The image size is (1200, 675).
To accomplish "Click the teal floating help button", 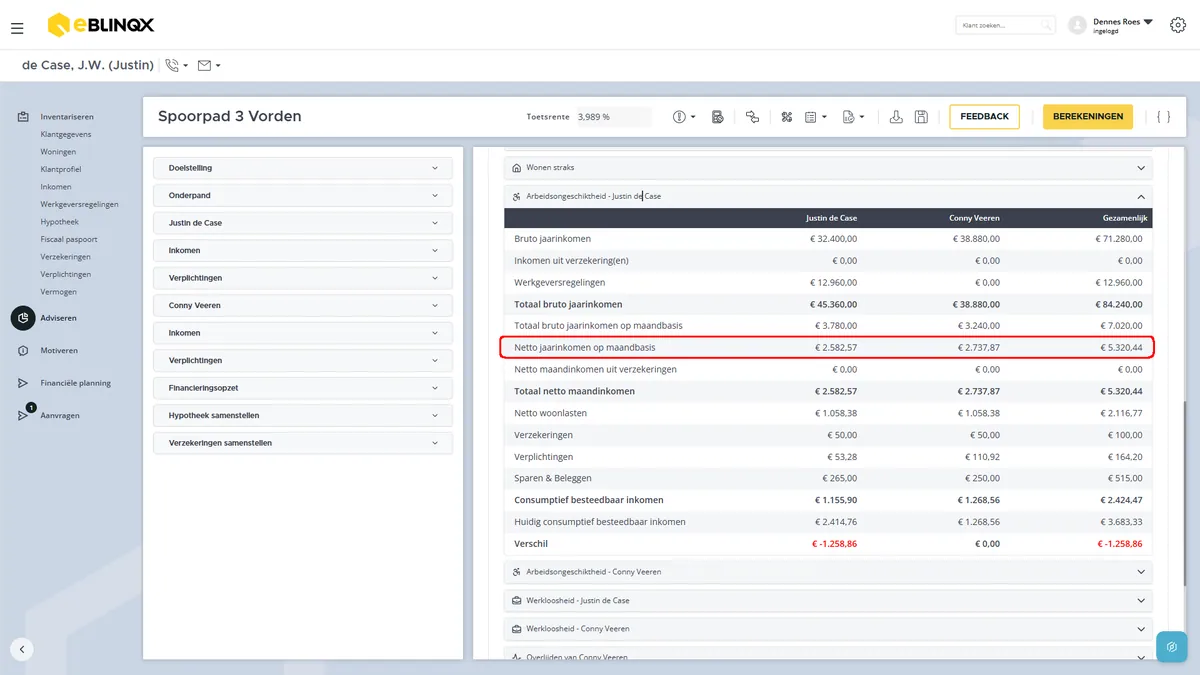I will [x=1171, y=647].
